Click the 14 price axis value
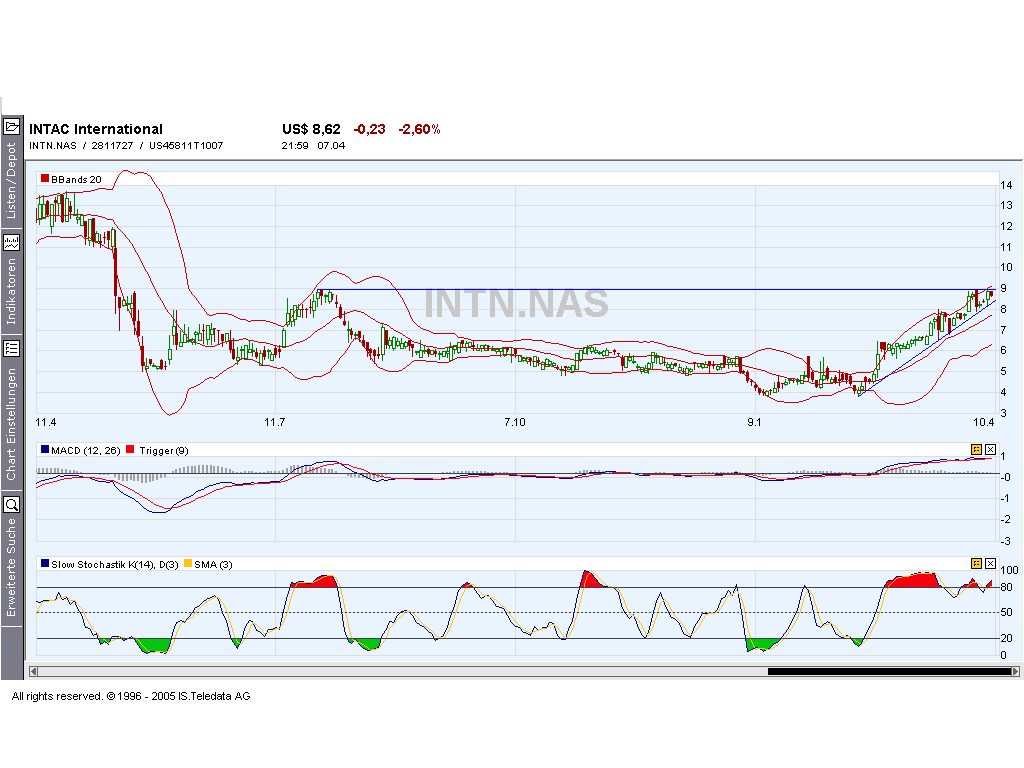 pyautogui.click(x=1006, y=185)
